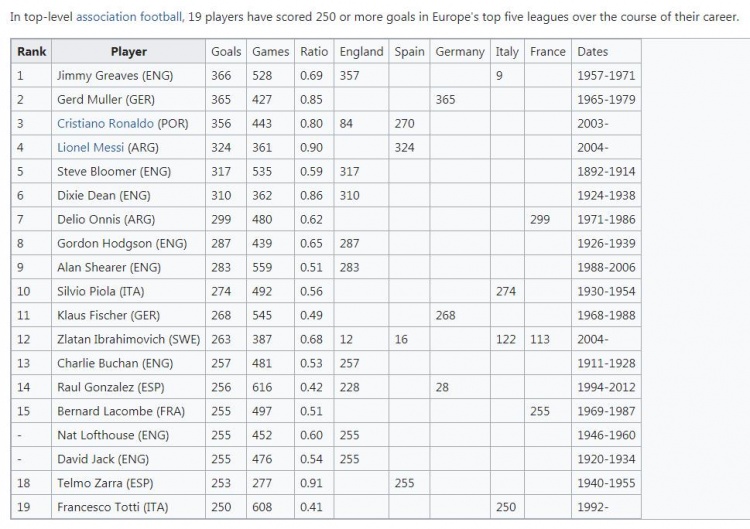Image resolution: width=750 pixels, height=529 pixels.
Task: Open the Lionel Messi player link
Action: click(90, 147)
